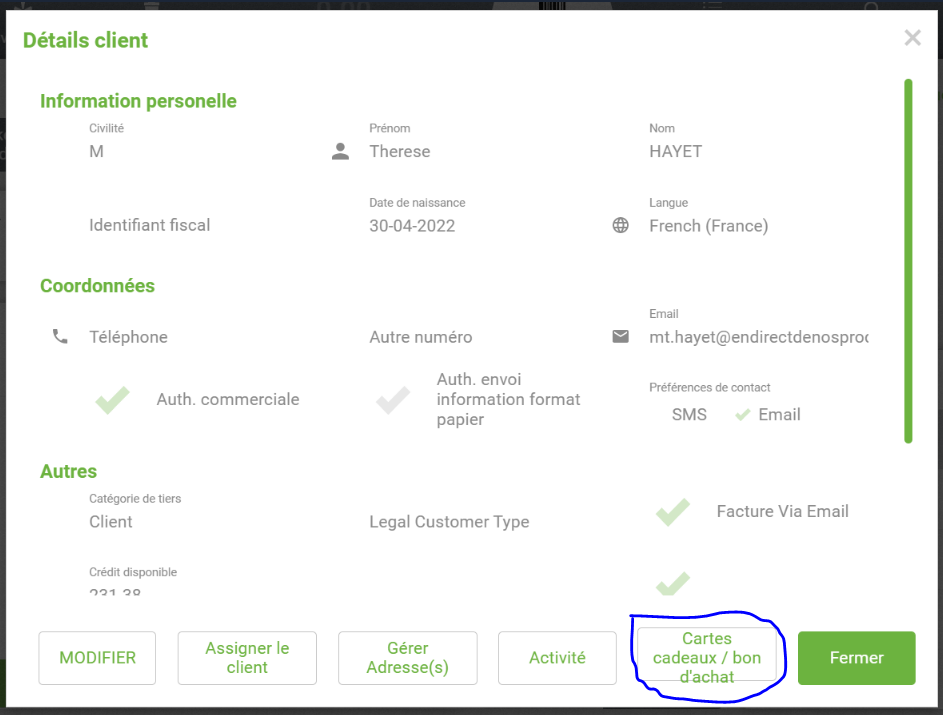This screenshot has width=943, height=715.
Task: Select the SMS contact preference
Action: click(689, 415)
